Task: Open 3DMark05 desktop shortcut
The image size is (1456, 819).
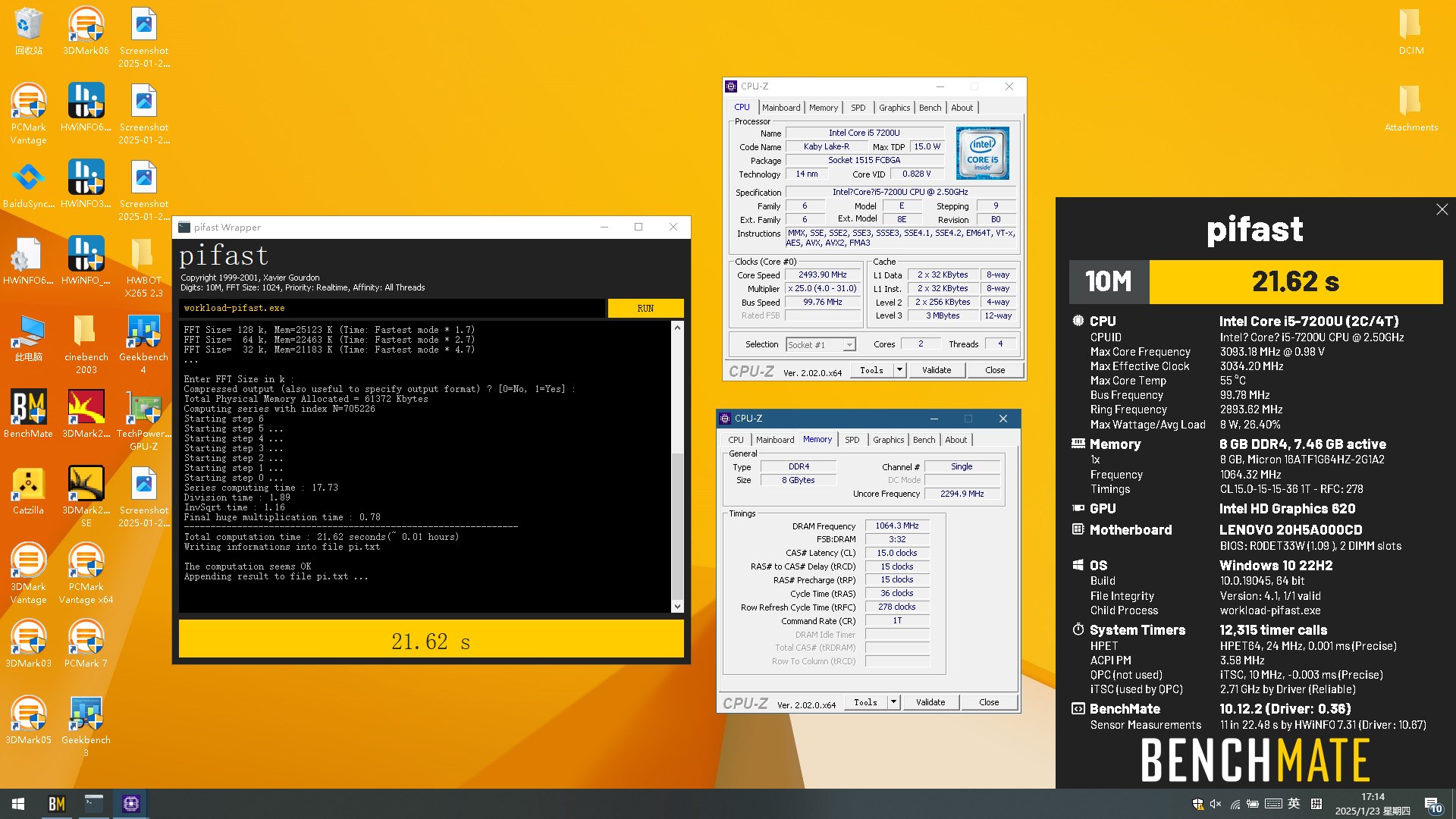Action: (28, 720)
